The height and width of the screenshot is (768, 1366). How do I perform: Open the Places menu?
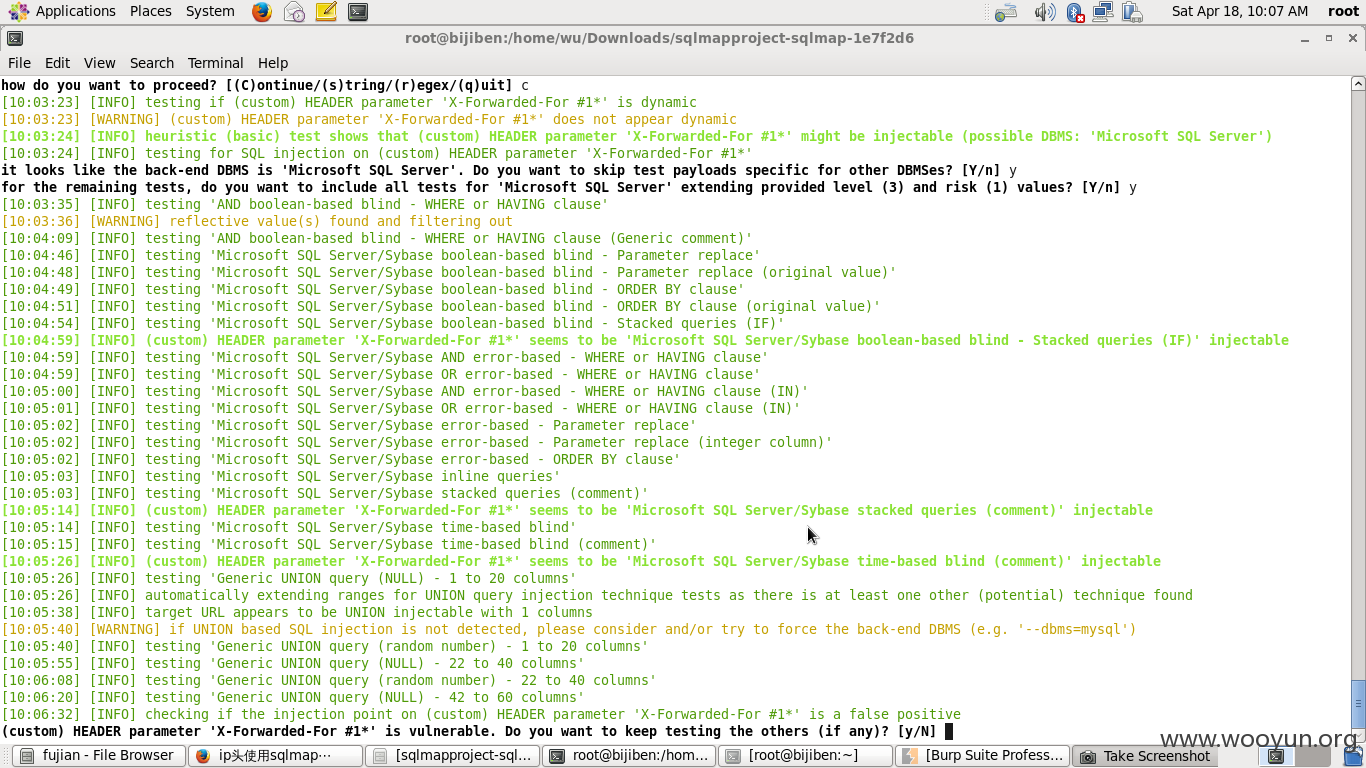(151, 11)
